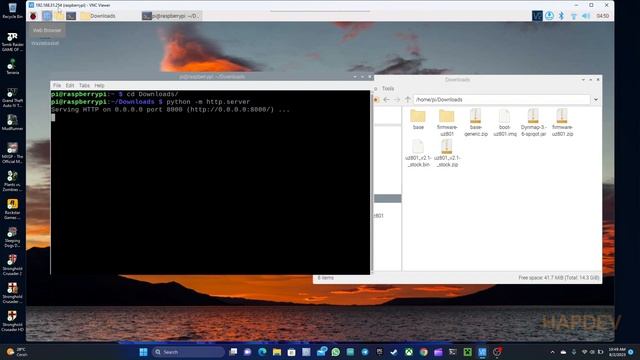The image size is (640, 360).
Task: Open the Tomb Raider desktop shortcut
Action: pyautogui.click(x=12, y=42)
